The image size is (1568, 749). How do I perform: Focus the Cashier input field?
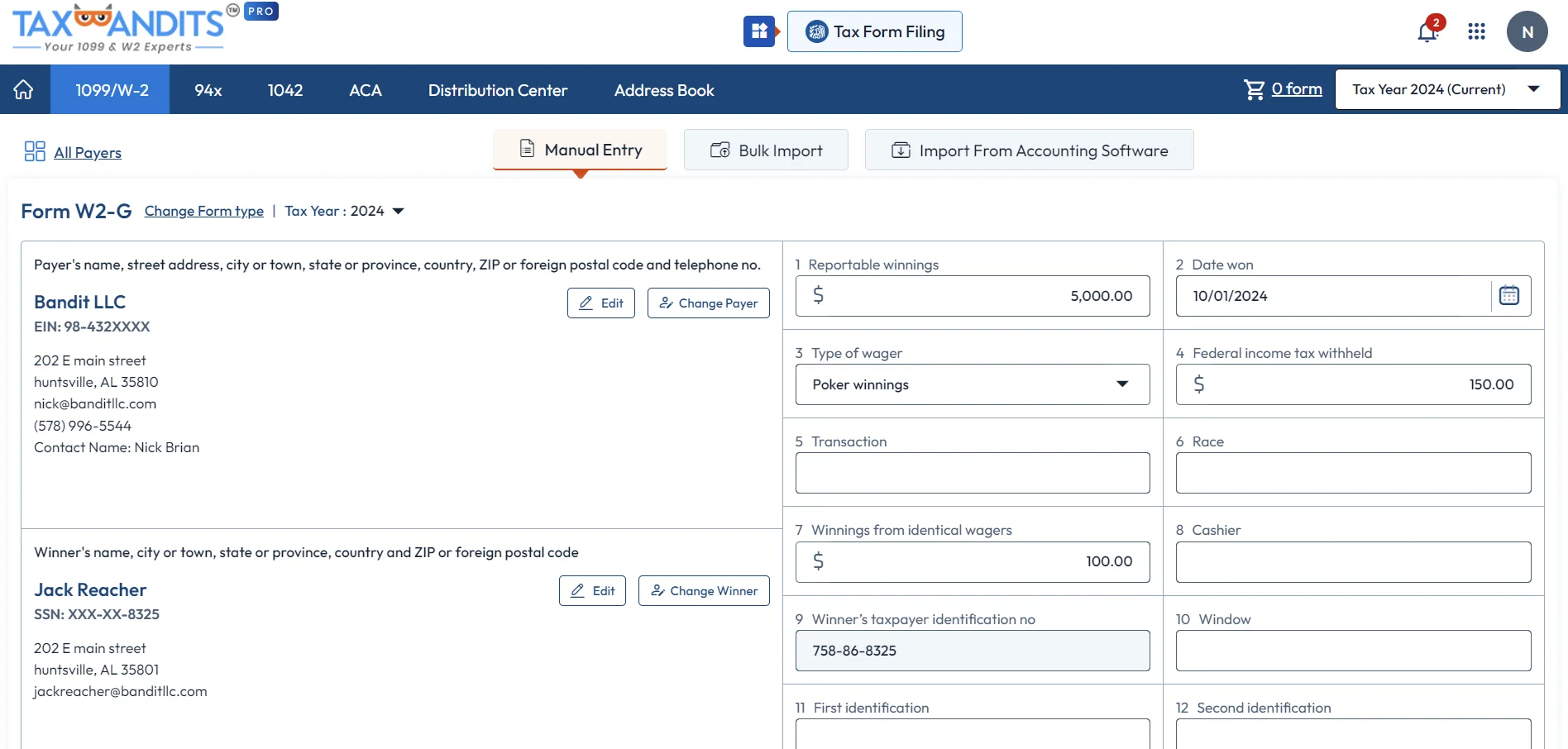1353,562
